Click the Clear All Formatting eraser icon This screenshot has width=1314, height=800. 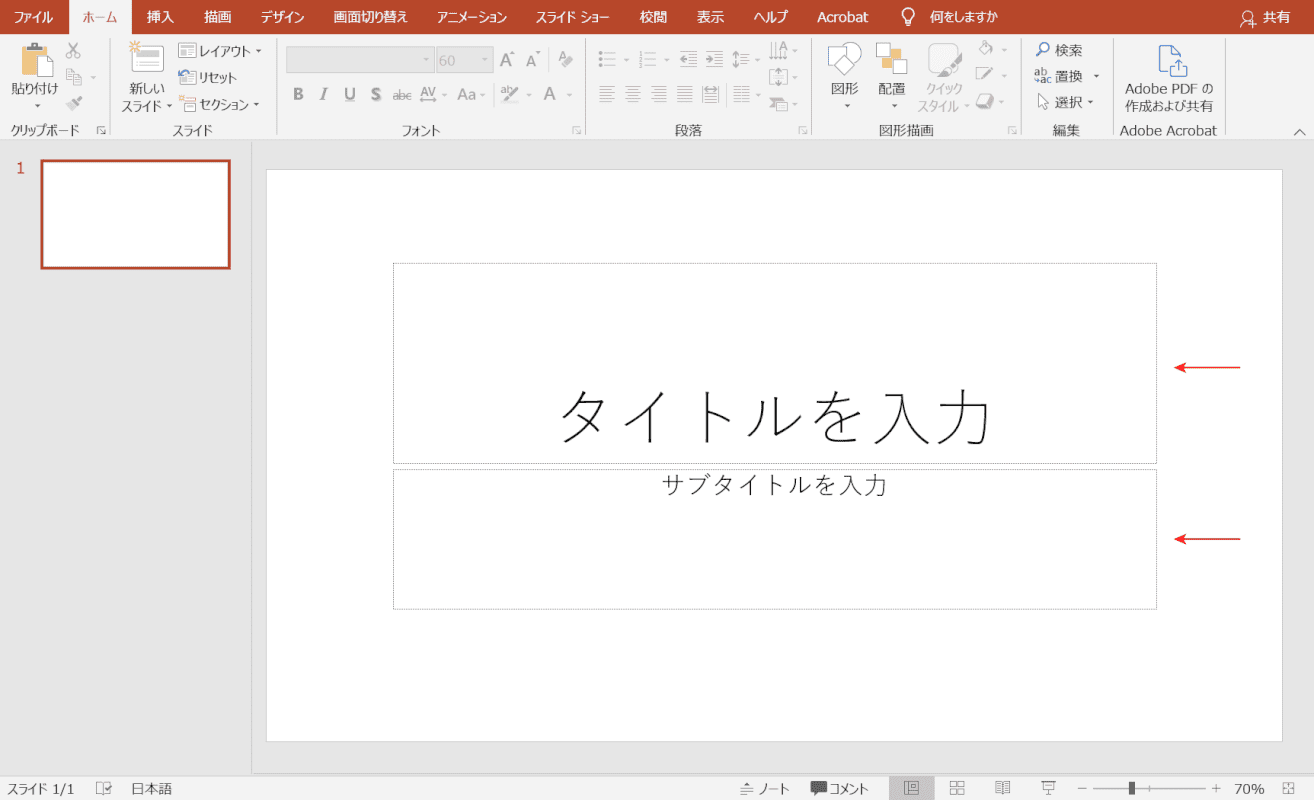[x=565, y=60]
